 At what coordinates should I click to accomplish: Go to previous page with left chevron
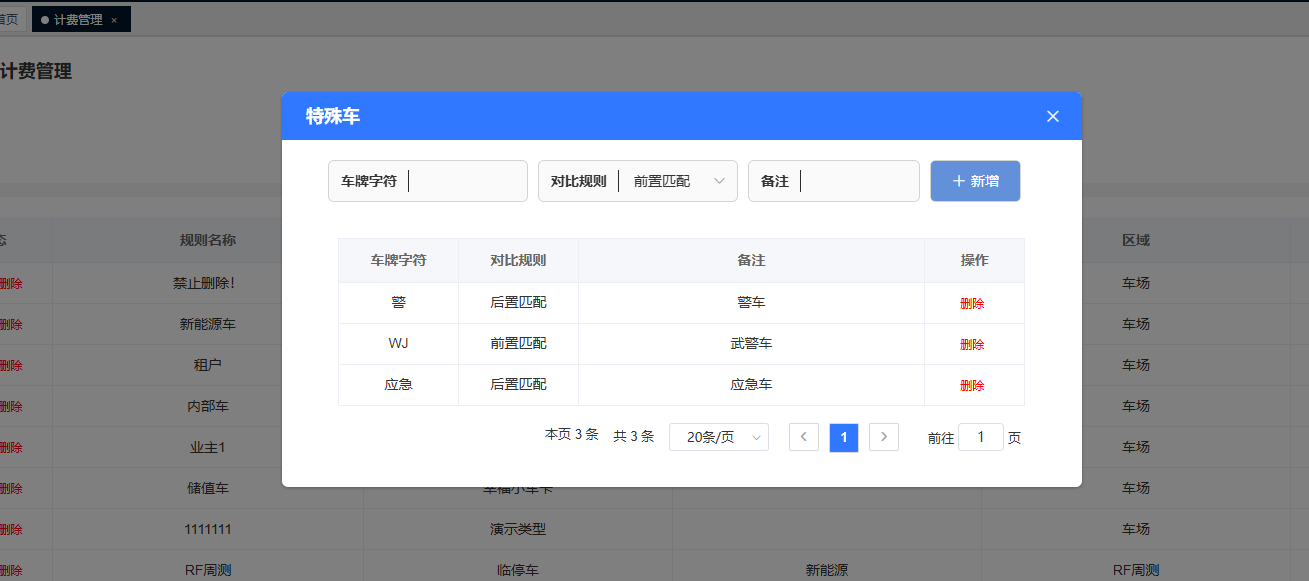click(804, 437)
